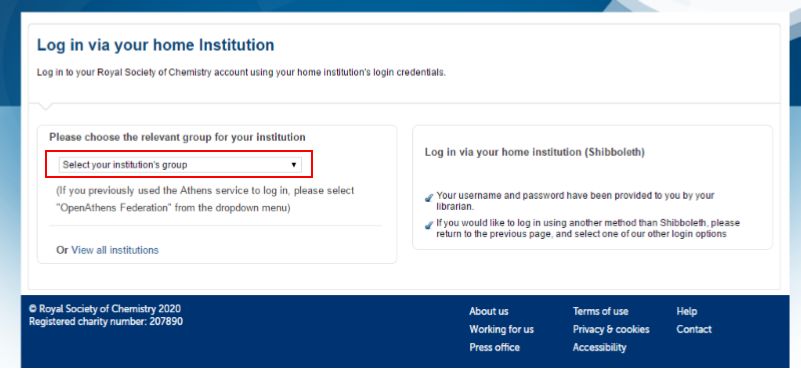Click the OpenAthens Federation hint text
801x376 pixels.
(x=205, y=199)
